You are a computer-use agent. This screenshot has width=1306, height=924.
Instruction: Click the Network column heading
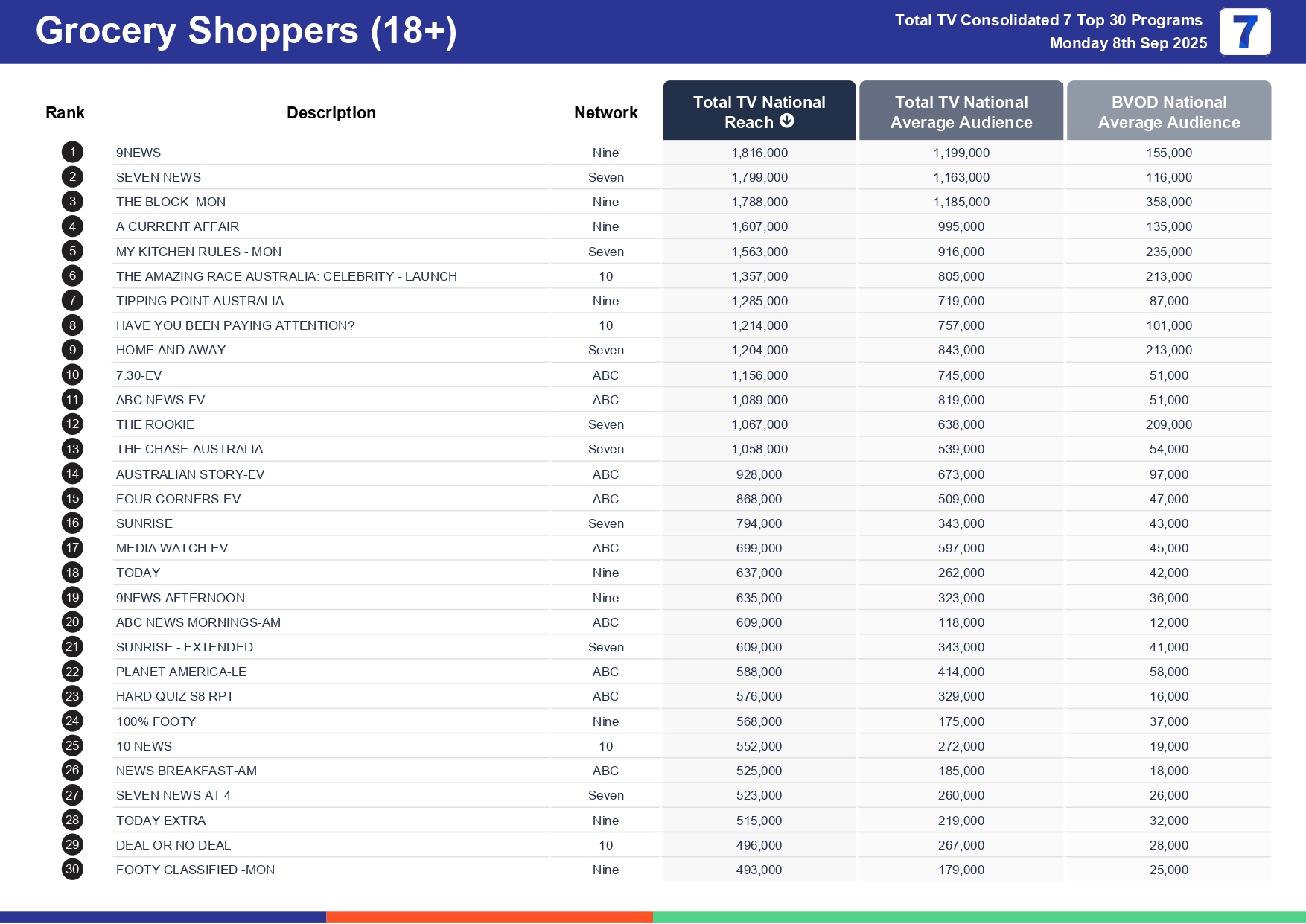[x=605, y=113]
